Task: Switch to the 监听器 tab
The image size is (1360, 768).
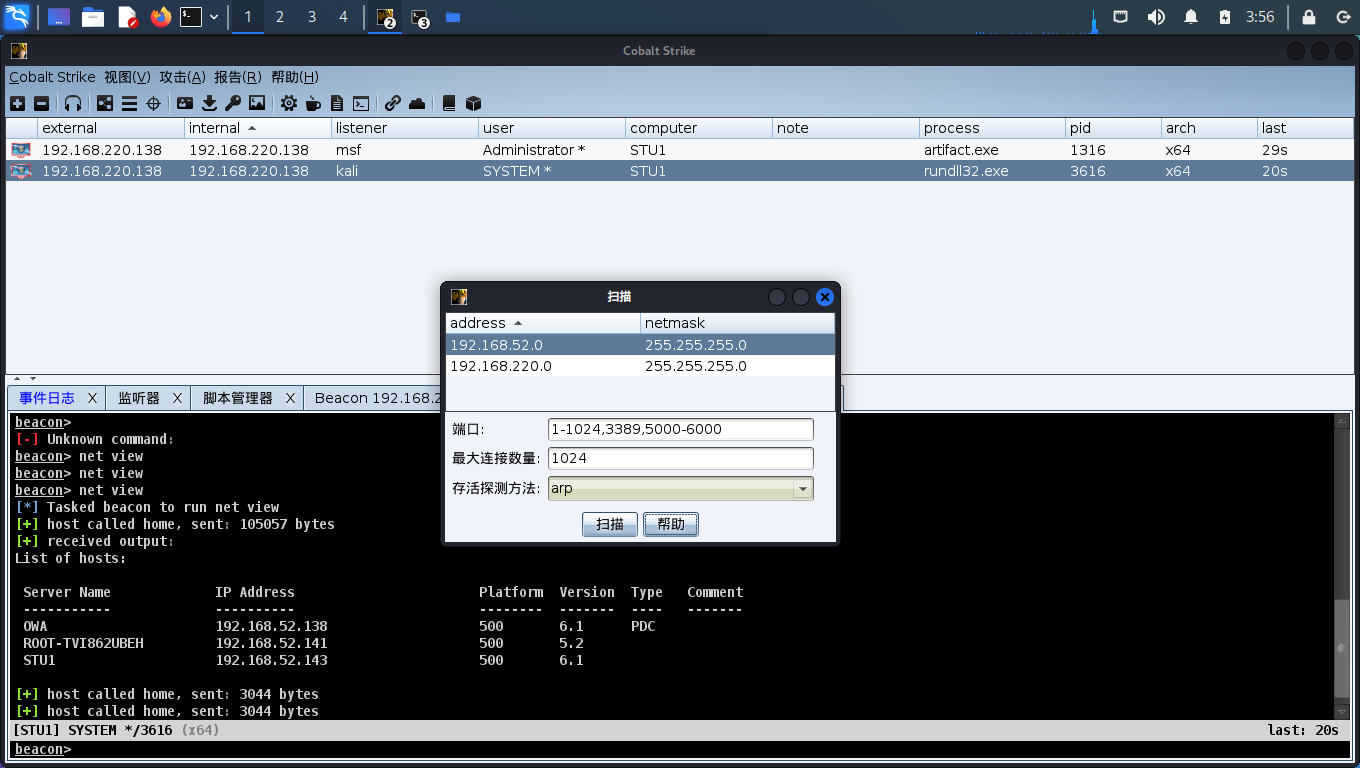Action: tap(139, 398)
